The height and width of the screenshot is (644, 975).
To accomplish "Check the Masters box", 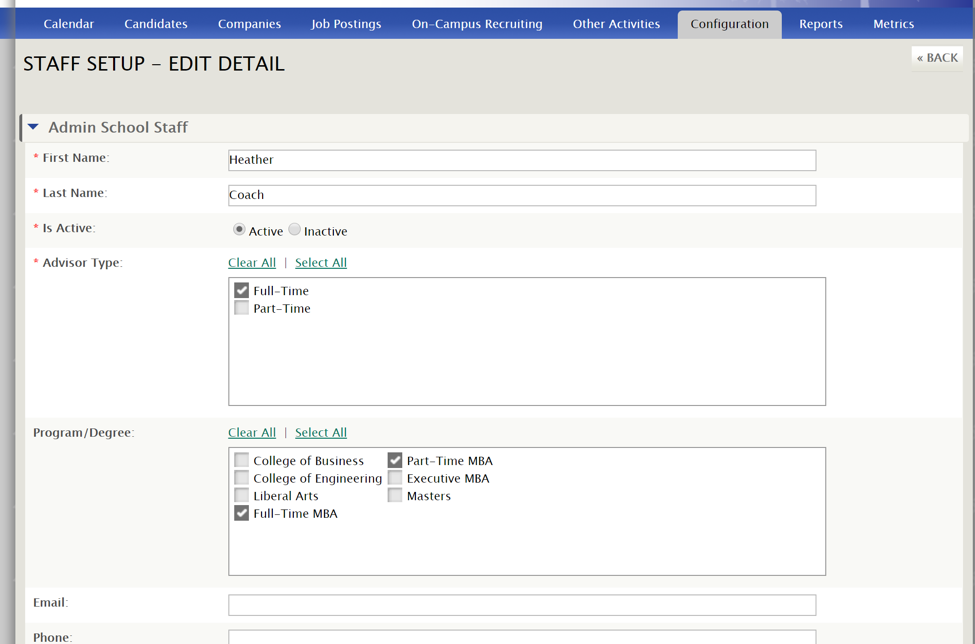I will point(395,495).
